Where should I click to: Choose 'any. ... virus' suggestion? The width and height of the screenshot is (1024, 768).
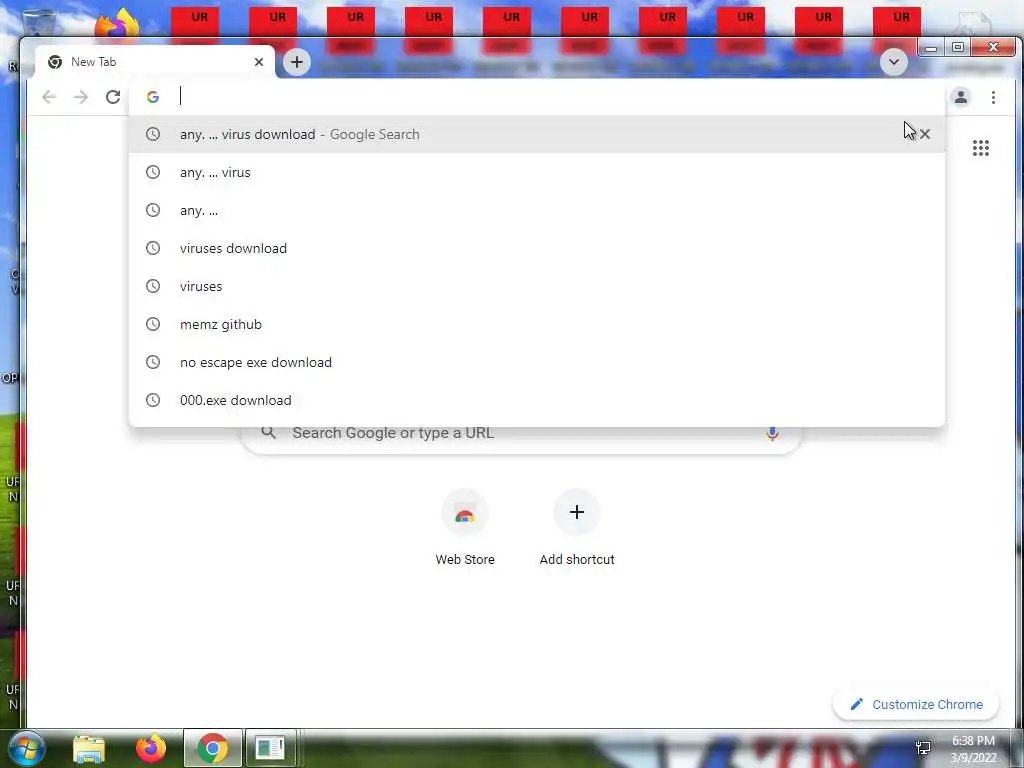(536, 172)
